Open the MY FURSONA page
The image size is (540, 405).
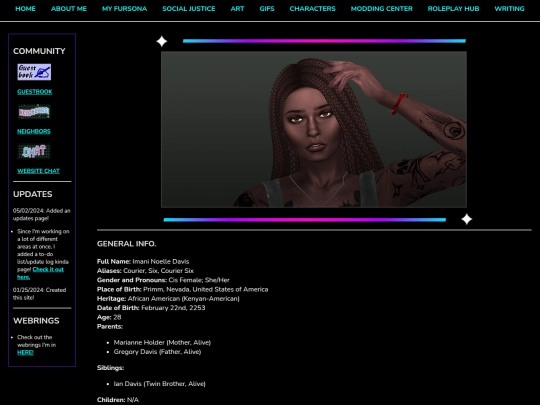coord(124,9)
